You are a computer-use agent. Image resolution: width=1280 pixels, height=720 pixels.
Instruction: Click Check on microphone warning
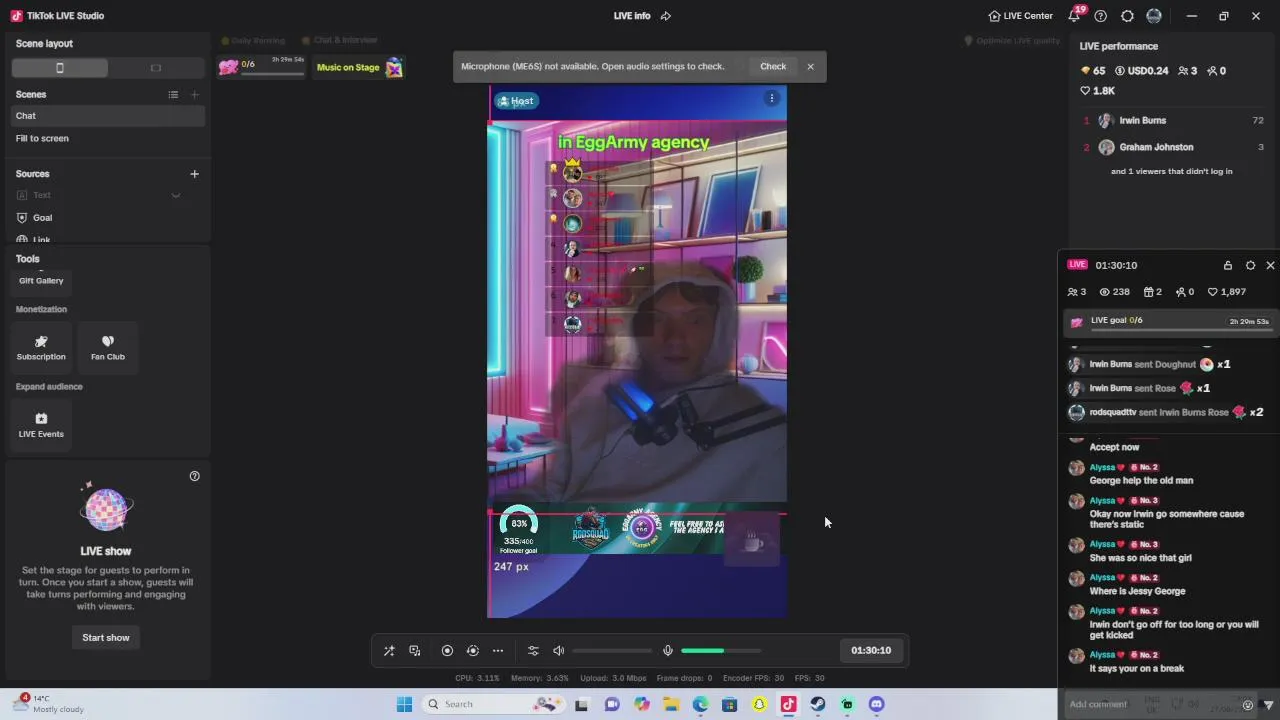(773, 66)
